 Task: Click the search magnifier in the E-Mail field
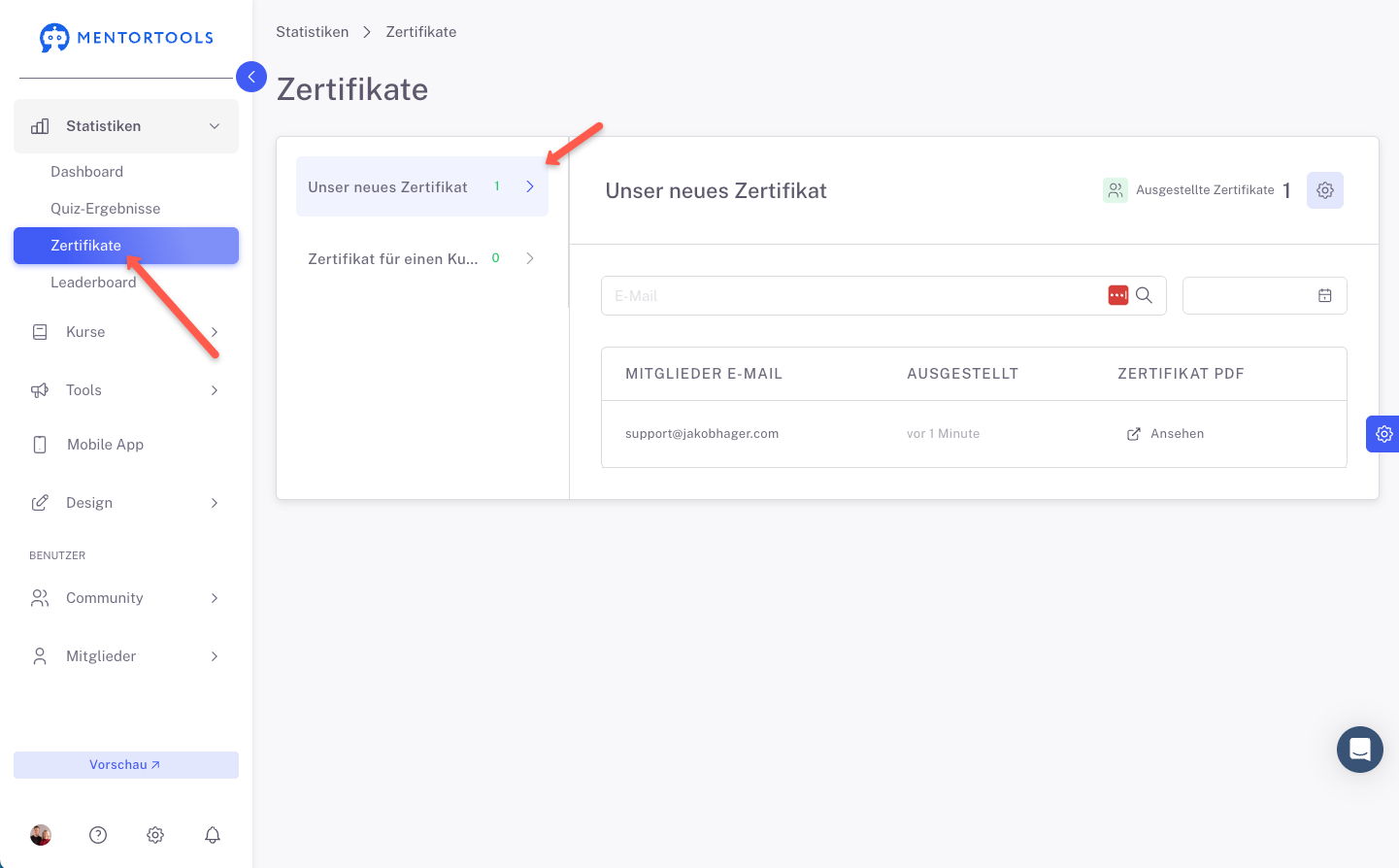click(1144, 295)
